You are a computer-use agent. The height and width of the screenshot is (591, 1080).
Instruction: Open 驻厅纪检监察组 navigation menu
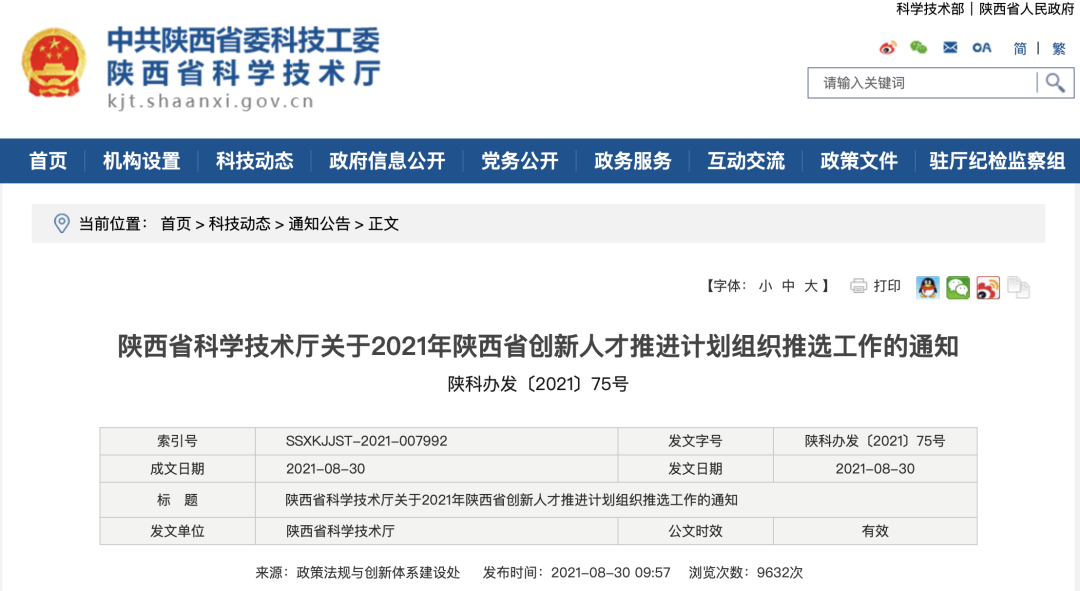click(x=997, y=161)
